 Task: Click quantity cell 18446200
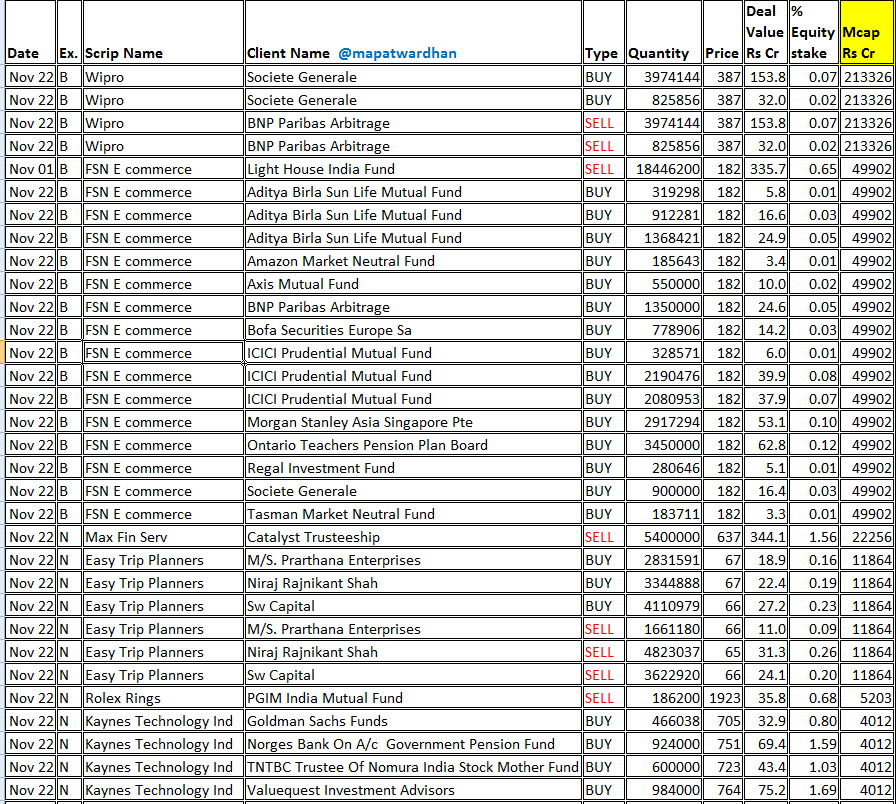click(x=663, y=169)
